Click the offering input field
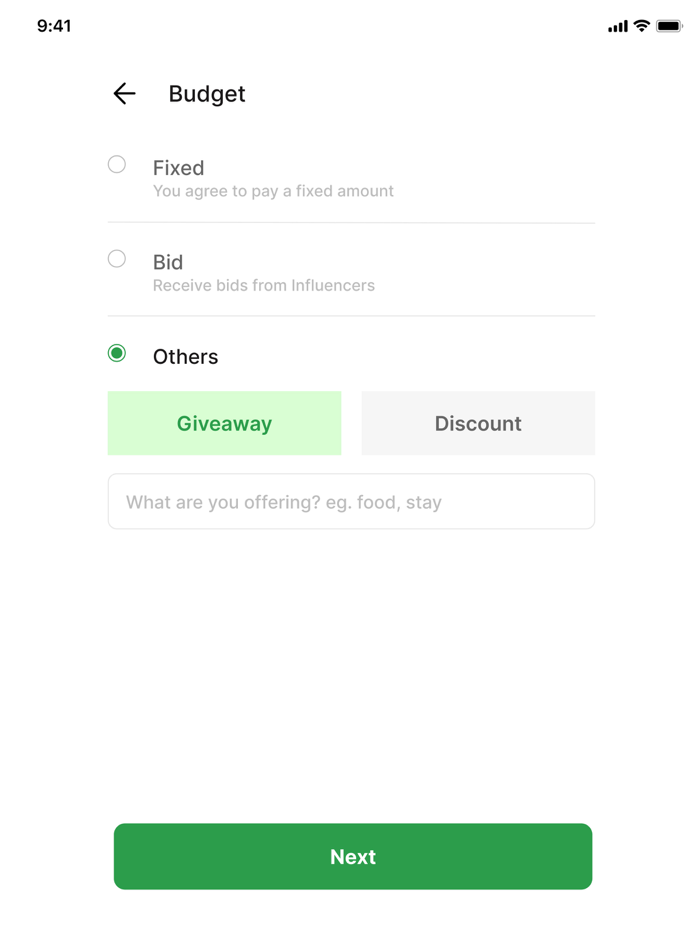This screenshot has height=934, width=700. pos(352,501)
